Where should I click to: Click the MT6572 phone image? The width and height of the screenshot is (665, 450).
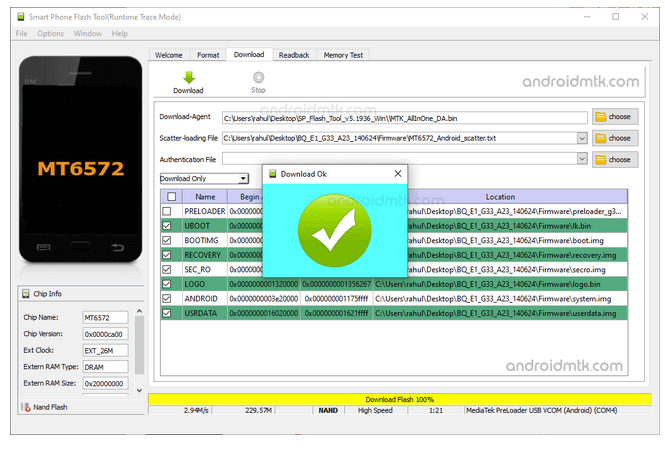click(x=81, y=159)
